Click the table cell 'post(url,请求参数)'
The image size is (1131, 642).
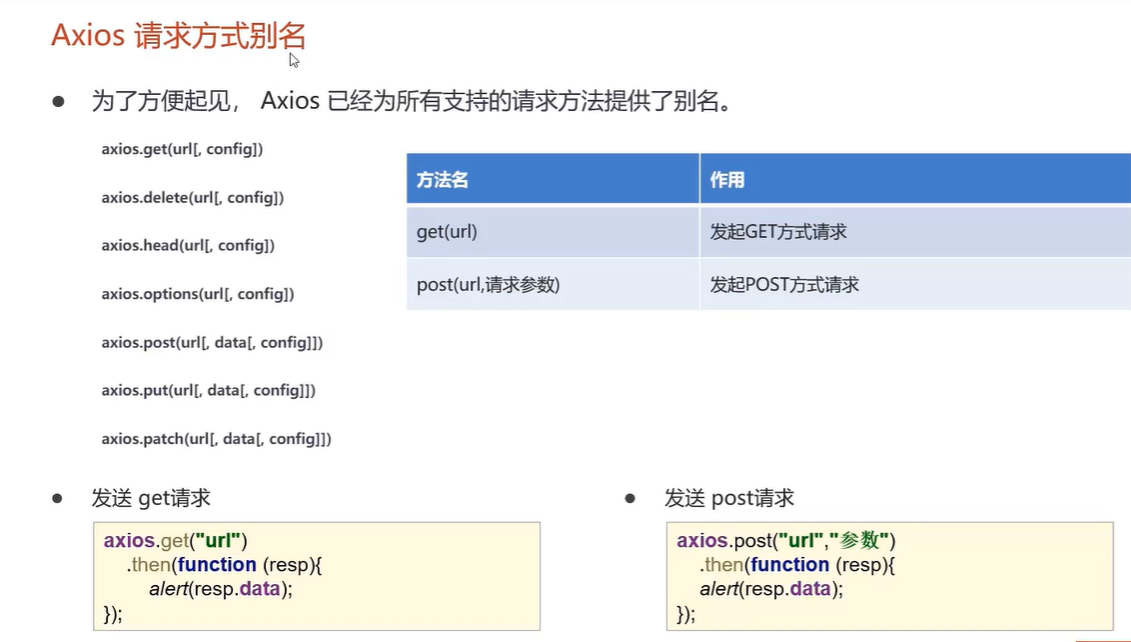click(x=553, y=285)
